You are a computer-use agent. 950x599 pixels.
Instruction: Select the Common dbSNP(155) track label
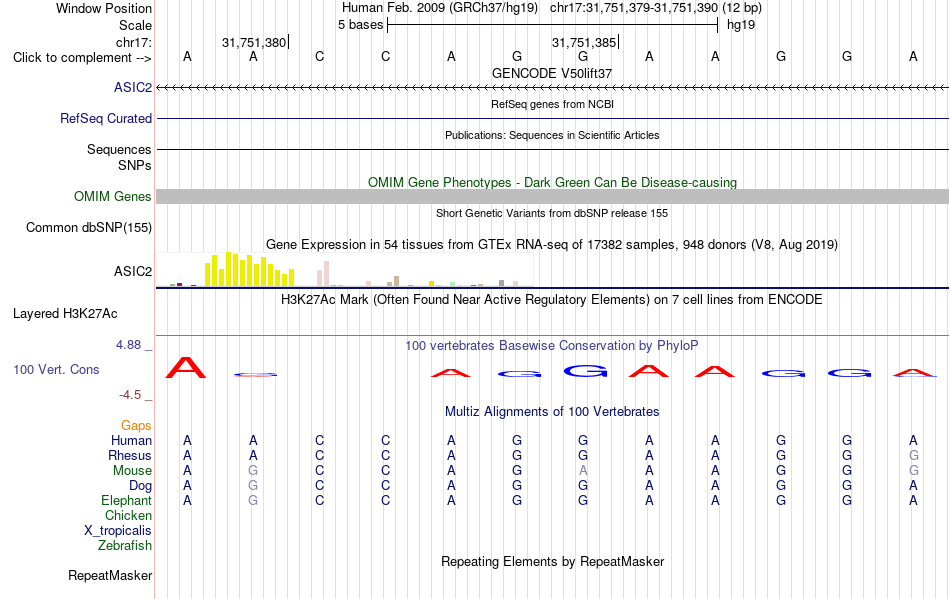tap(89, 228)
